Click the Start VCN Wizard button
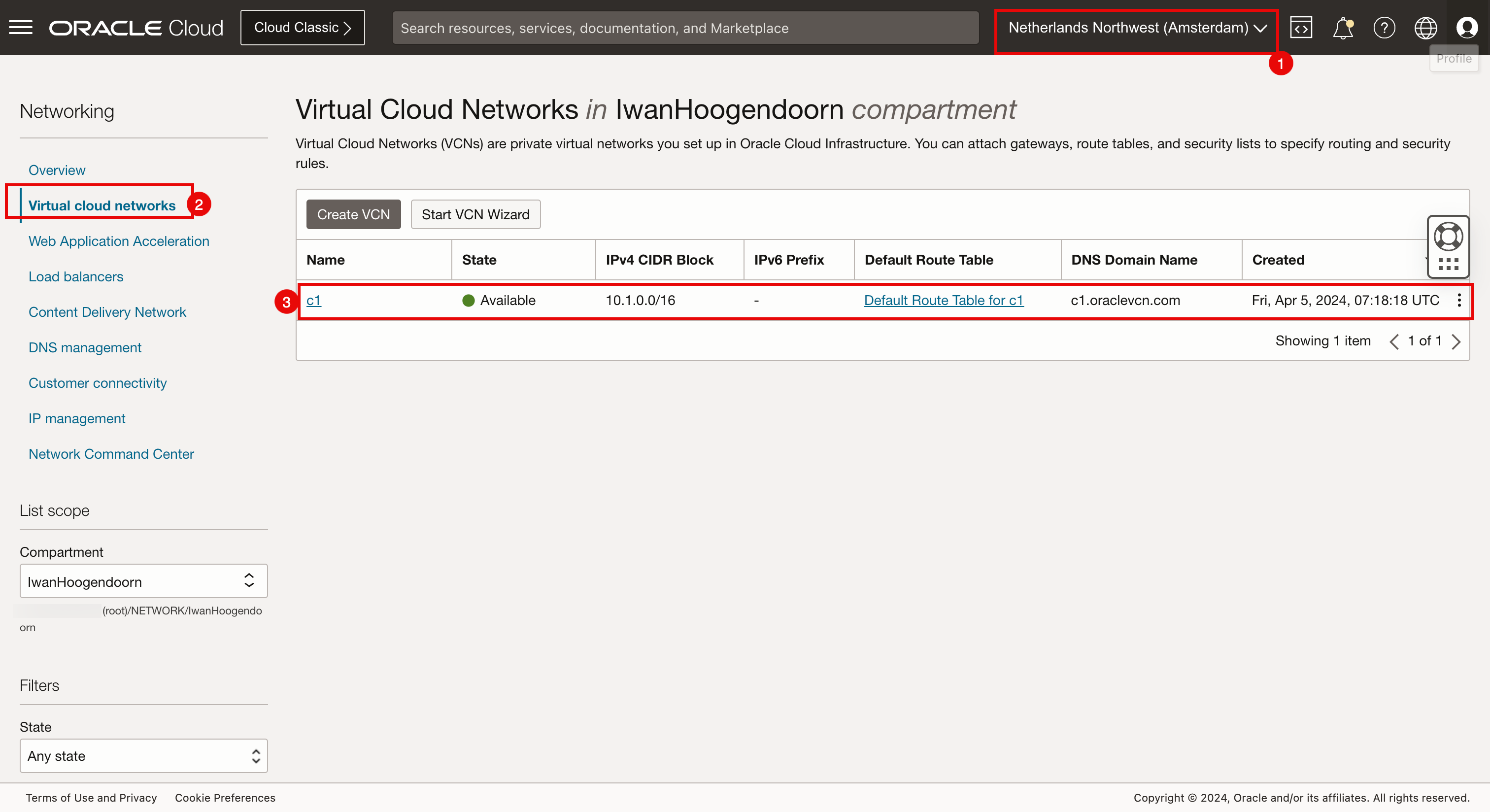 coord(475,214)
